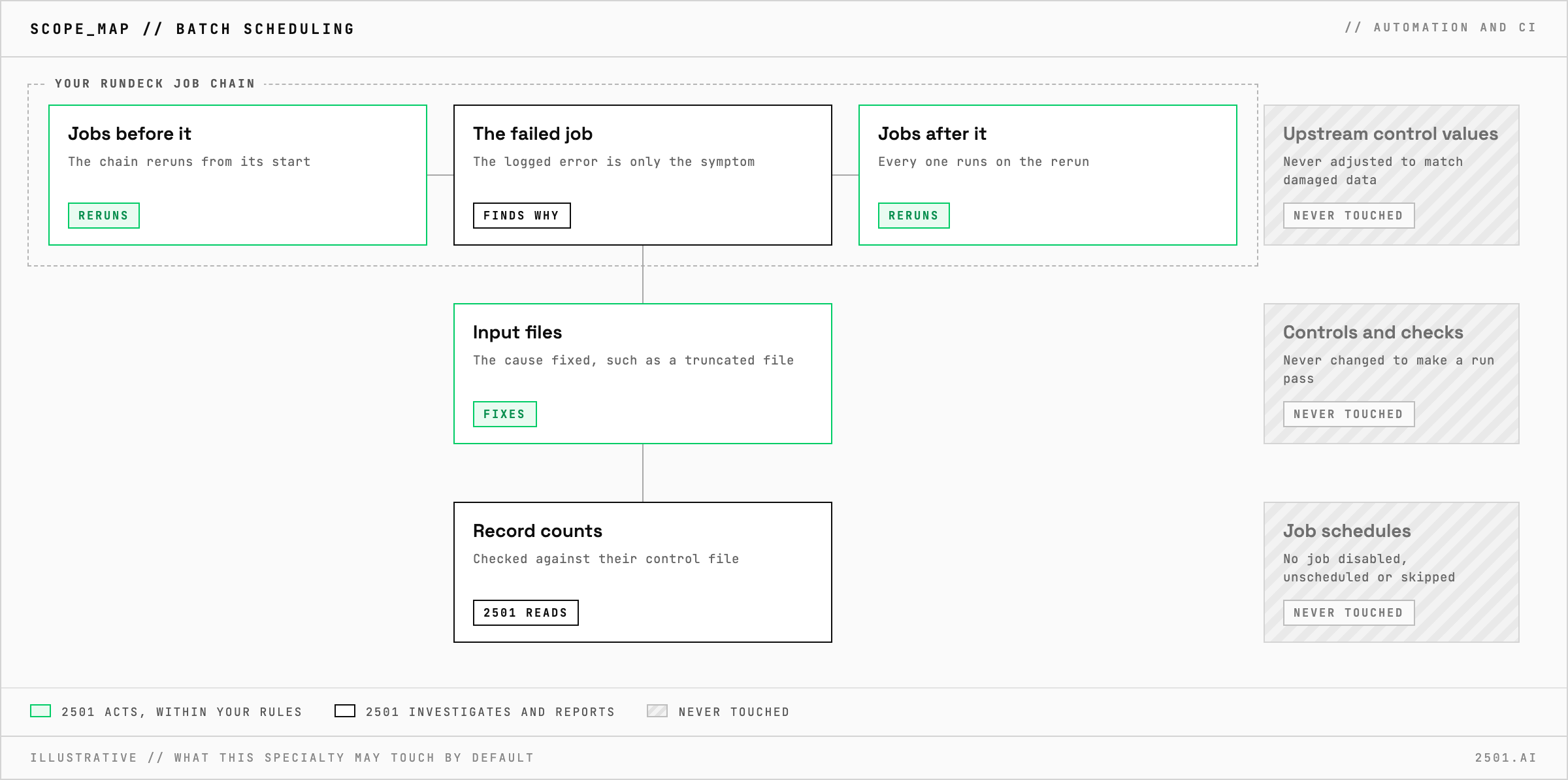1568x780 pixels.
Task: Click '2501 ACTS, WITHIN YOUR RULES' legend label
Action: tap(182, 712)
